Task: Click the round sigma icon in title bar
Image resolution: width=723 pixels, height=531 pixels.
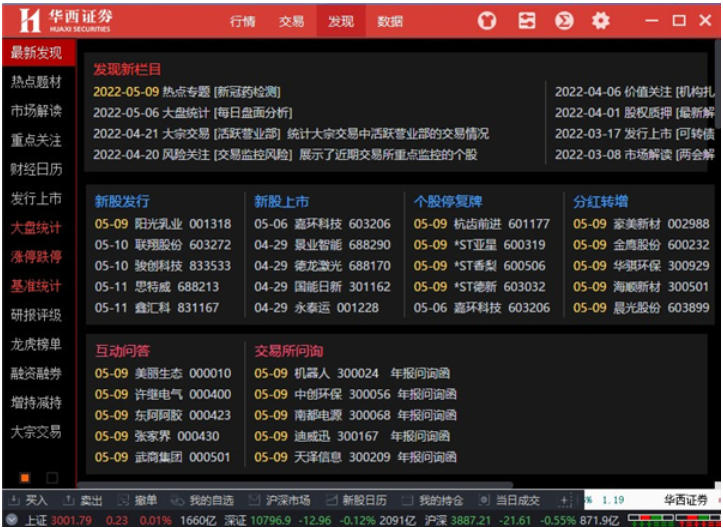Action: coord(564,21)
